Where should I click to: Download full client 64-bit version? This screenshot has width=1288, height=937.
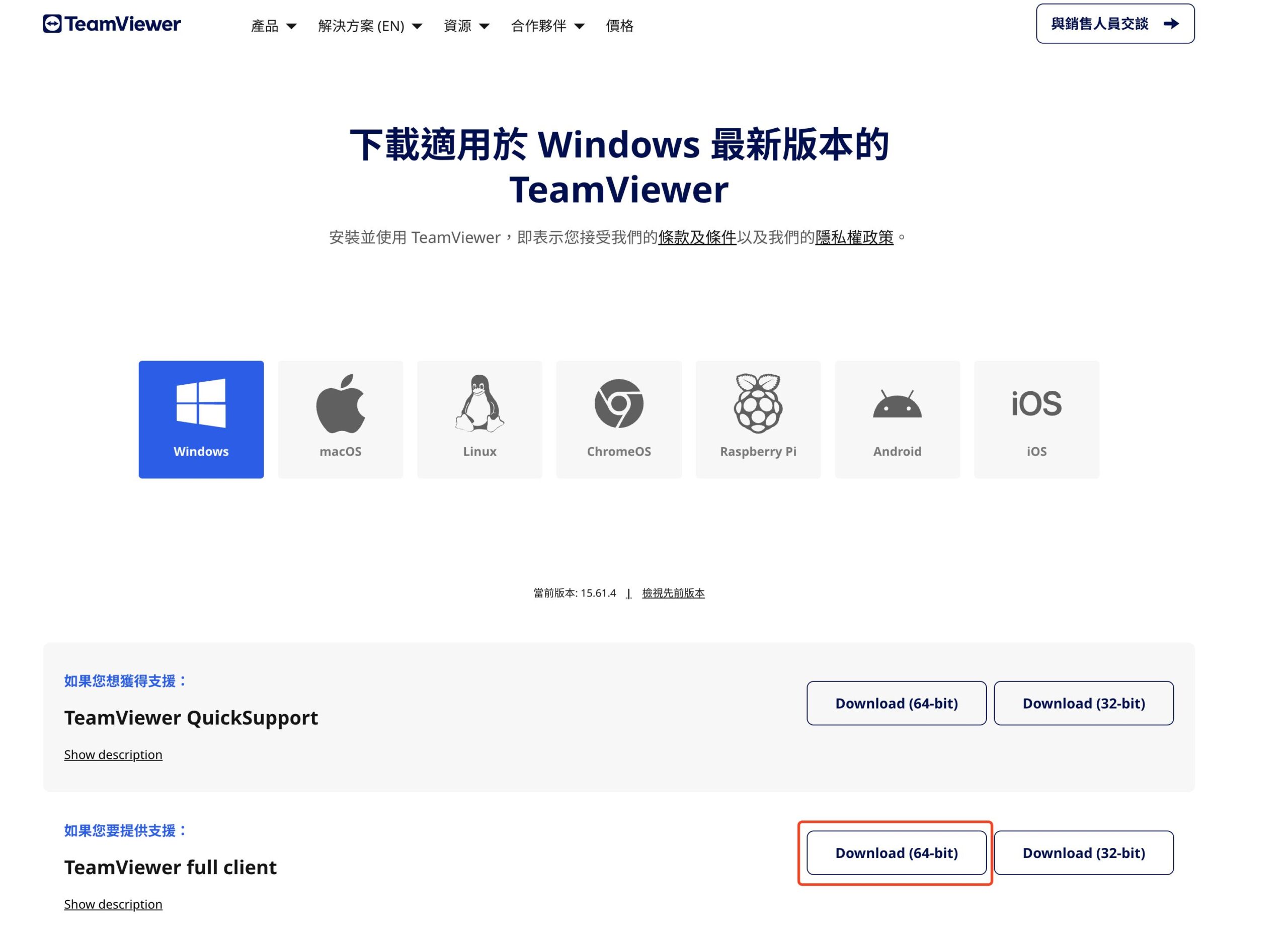coord(896,853)
